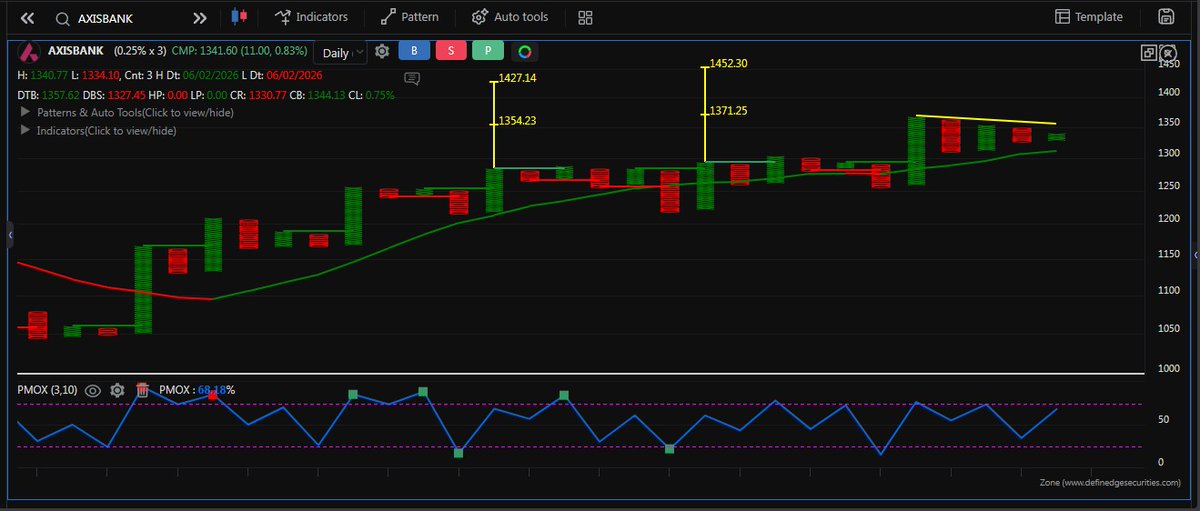Click the definedgesecurities.com zone link
1200x511 pixels.
tap(1112, 482)
